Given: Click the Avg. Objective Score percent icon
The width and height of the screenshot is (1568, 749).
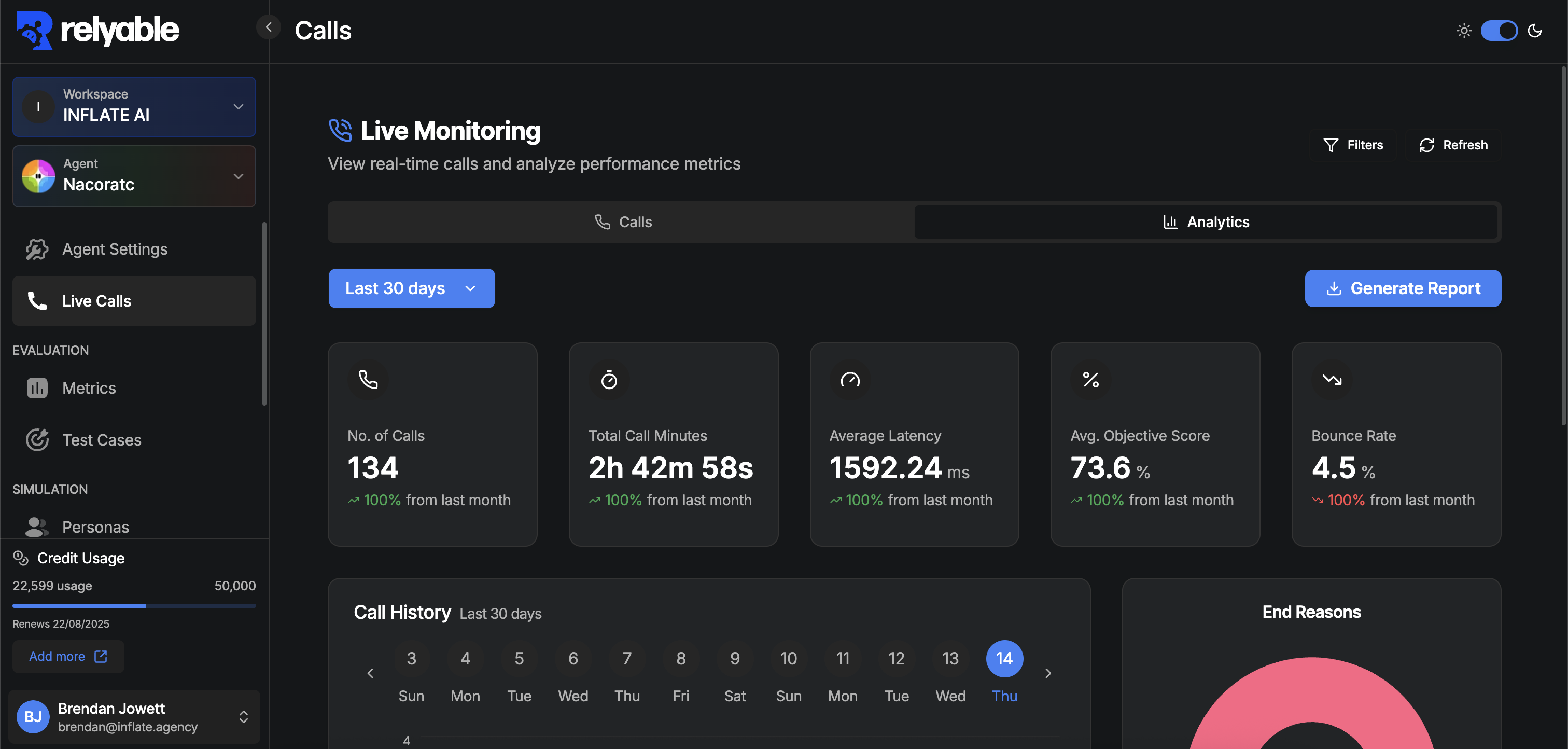Looking at the screenshot, I should pos(1091,379).
